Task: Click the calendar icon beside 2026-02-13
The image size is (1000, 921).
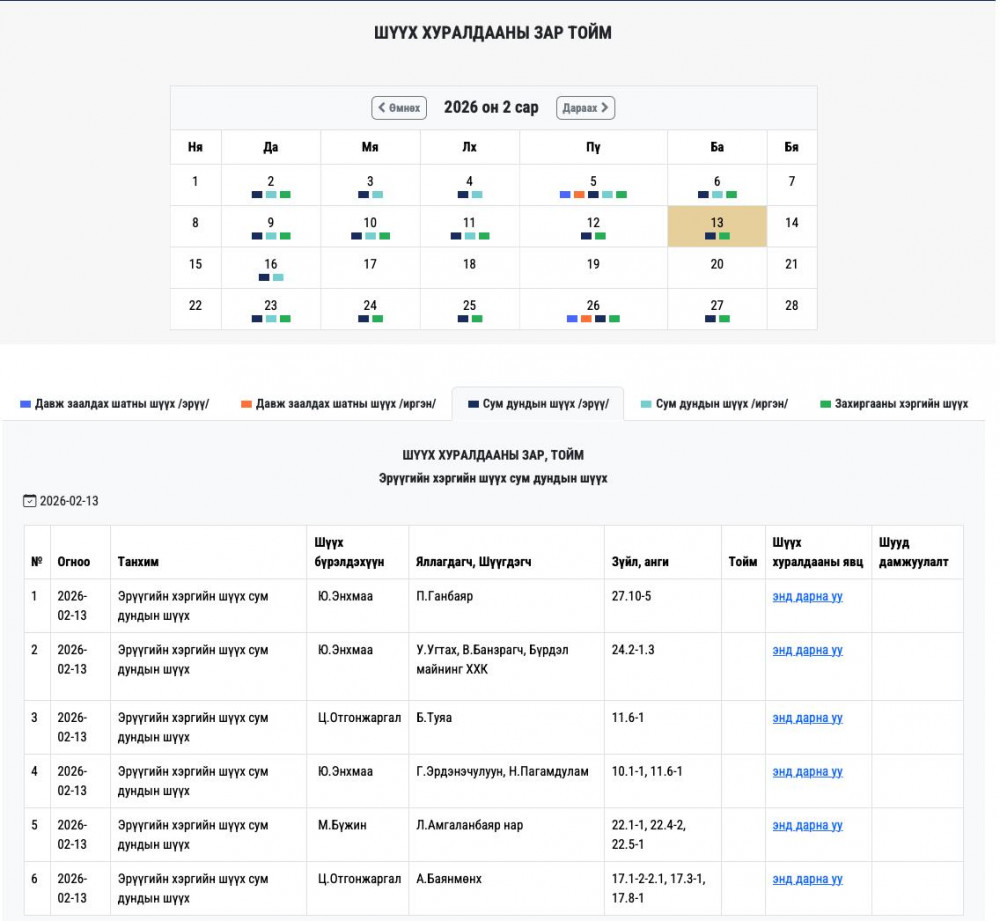Action: click(x=29, y=501)
